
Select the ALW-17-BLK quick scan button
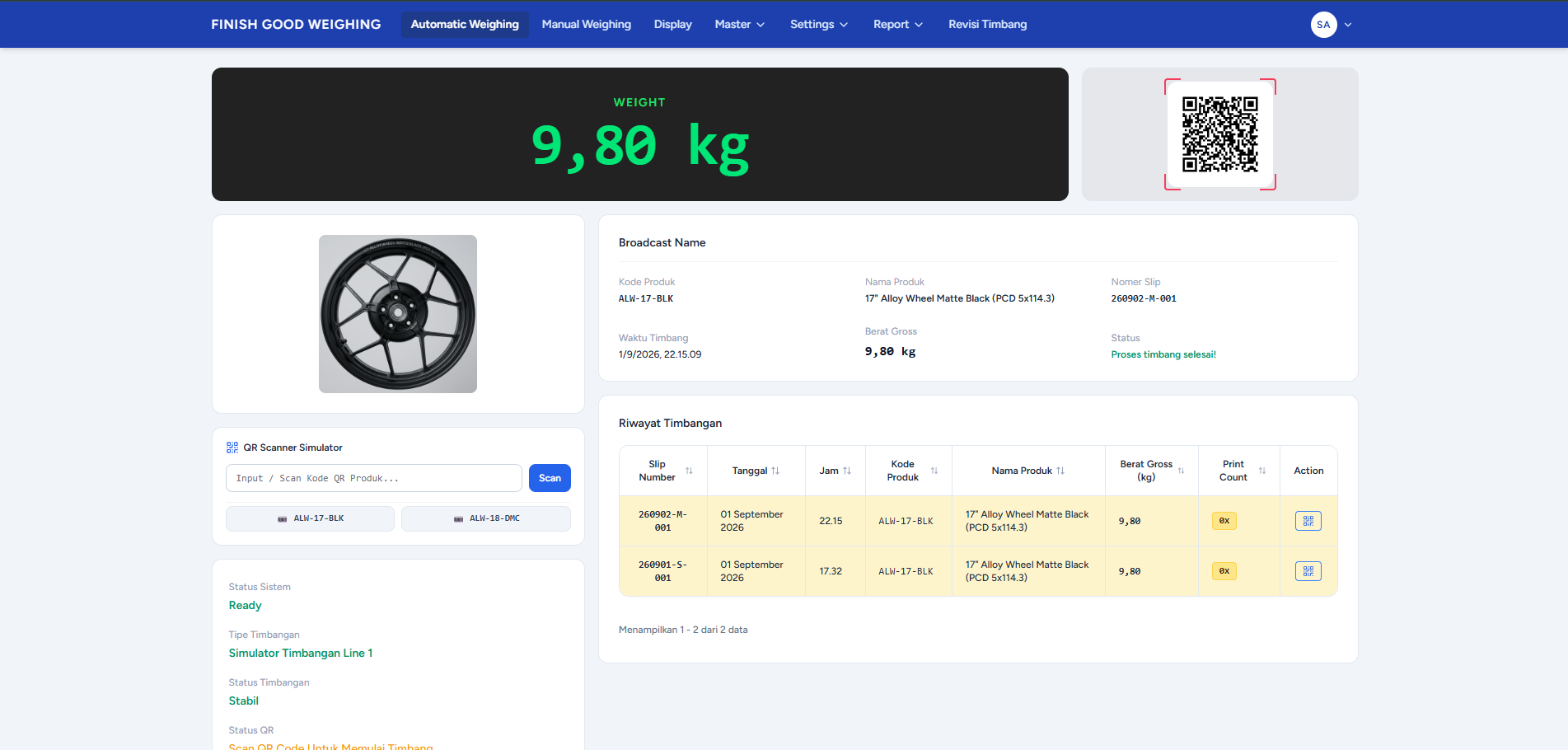tap(310, 518)
